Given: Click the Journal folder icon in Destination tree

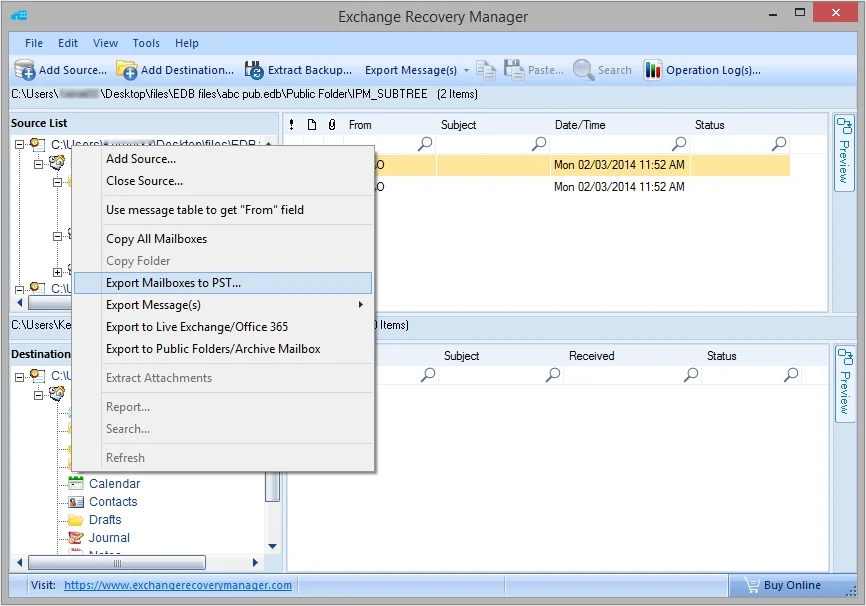Looking at the screenshot, I should 77,537.
